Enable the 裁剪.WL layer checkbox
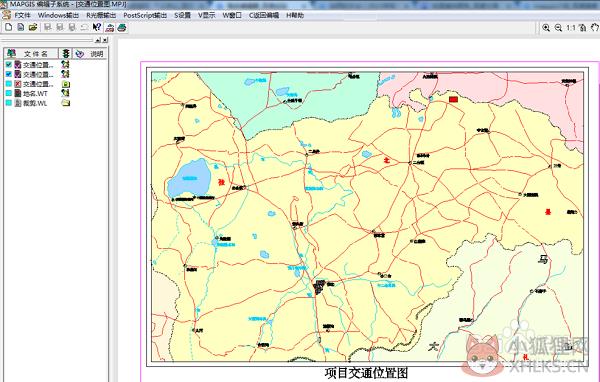Viewport: 600px width, 382px height. pos(9,103)
